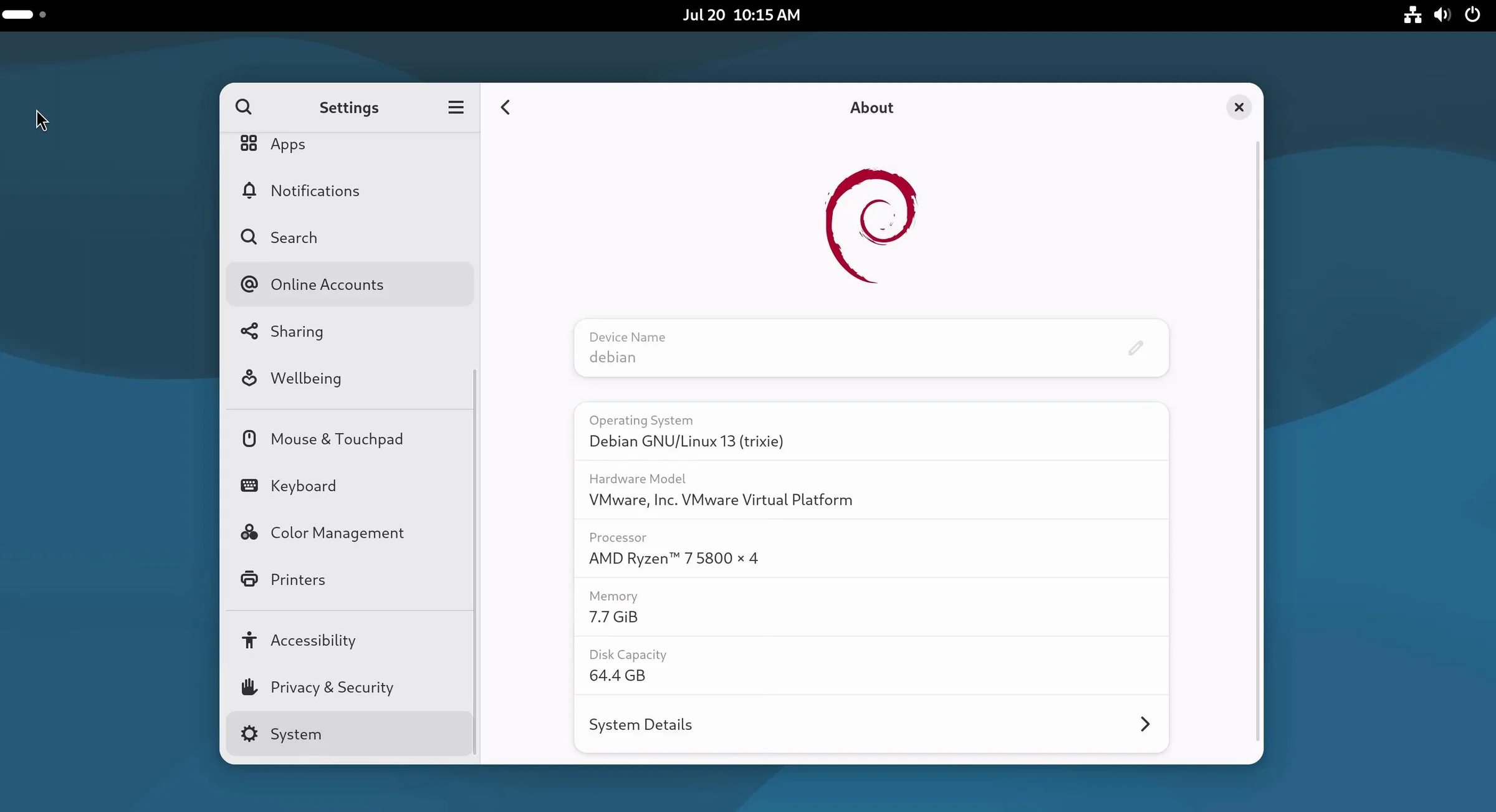The width and height of the screenshot is (1496, 812).
Task: Open the clock and calendar menu
Action: point(741,15)
